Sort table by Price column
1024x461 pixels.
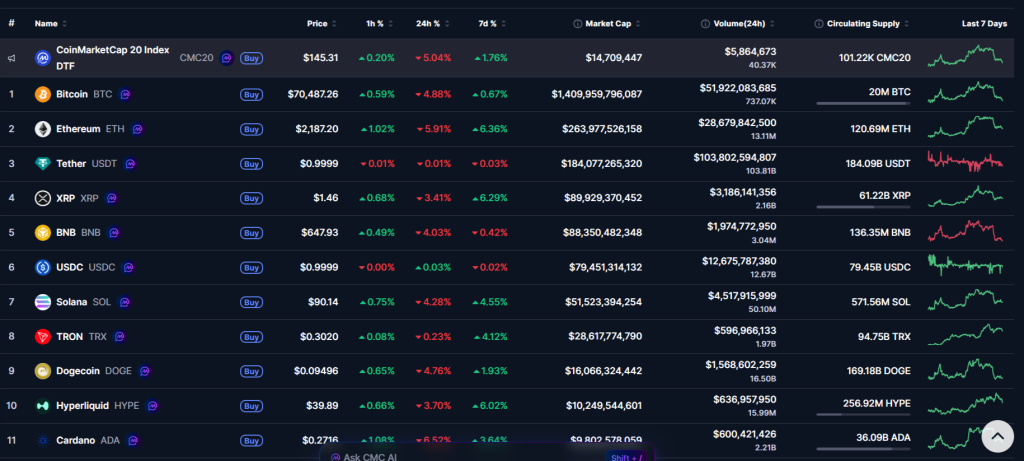pyautogui.click(x=317, y=23)
